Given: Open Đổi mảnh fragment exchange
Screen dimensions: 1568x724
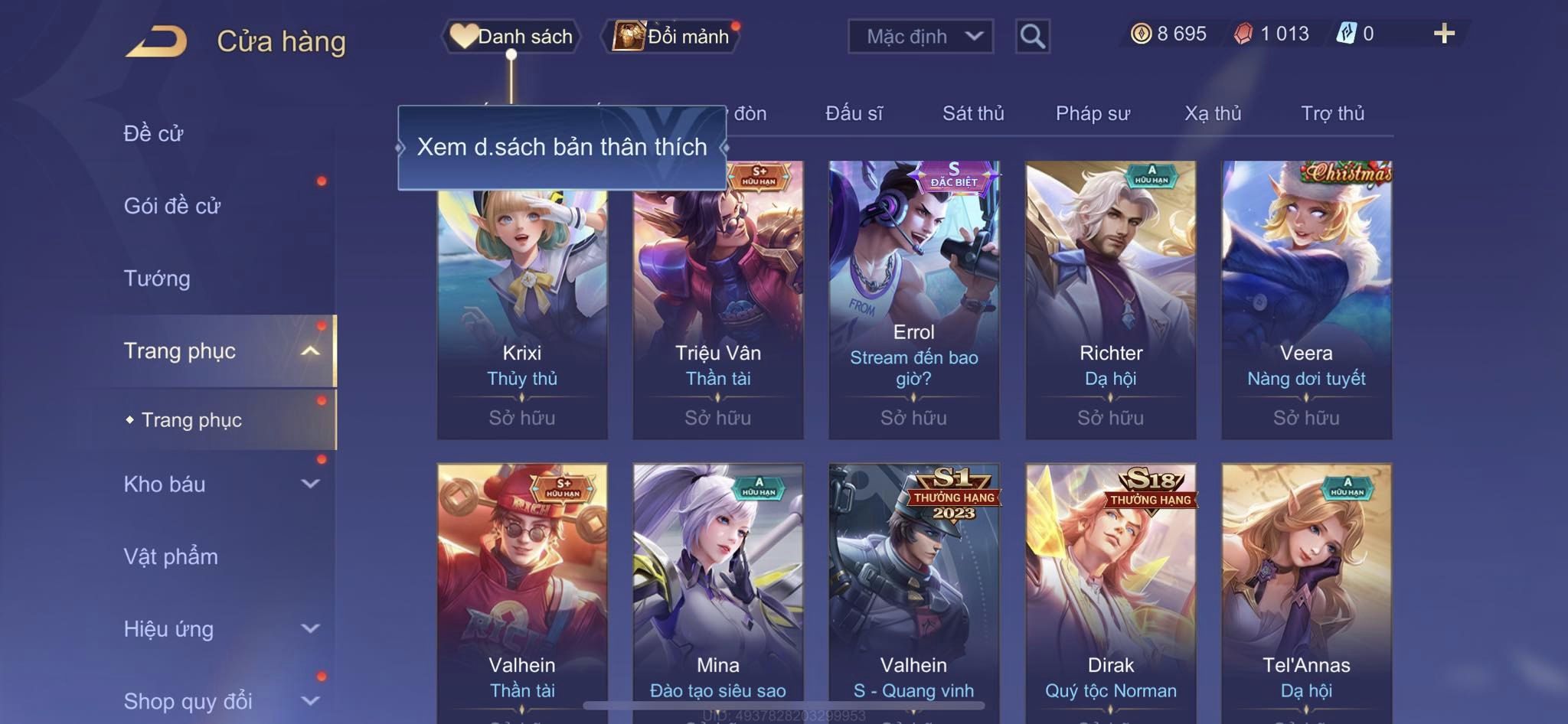Looking at the screenshot, I should point(671,36).
